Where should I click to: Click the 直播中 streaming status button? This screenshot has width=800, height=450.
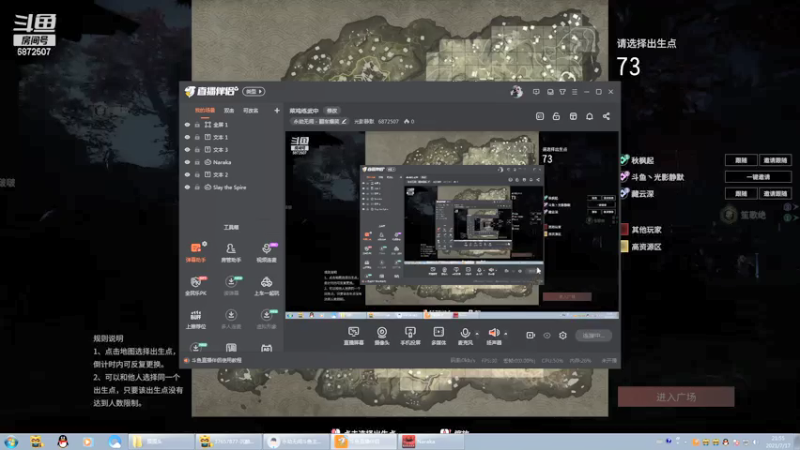click(593, 335)
